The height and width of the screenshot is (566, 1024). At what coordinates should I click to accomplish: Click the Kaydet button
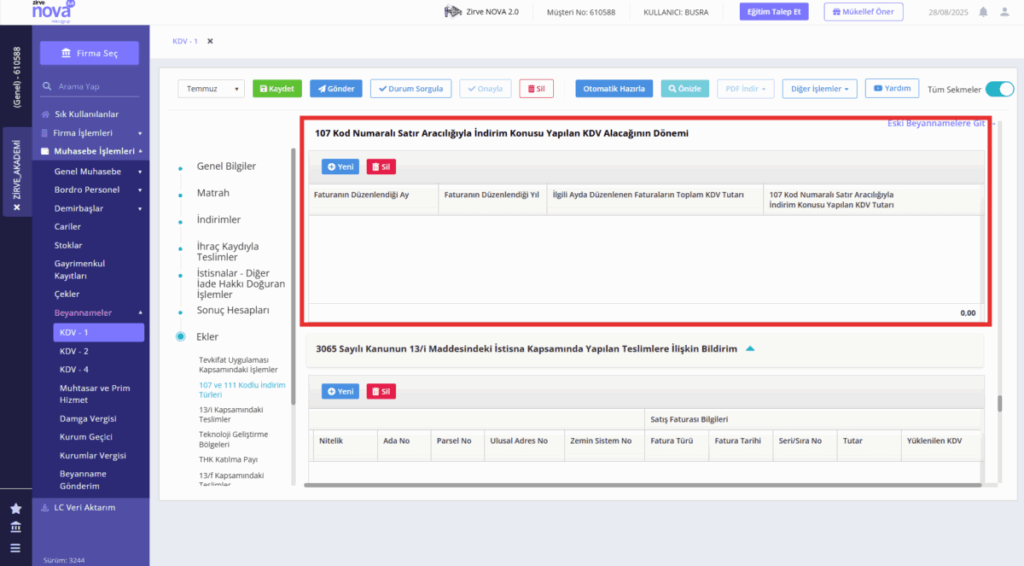point(277,89)
